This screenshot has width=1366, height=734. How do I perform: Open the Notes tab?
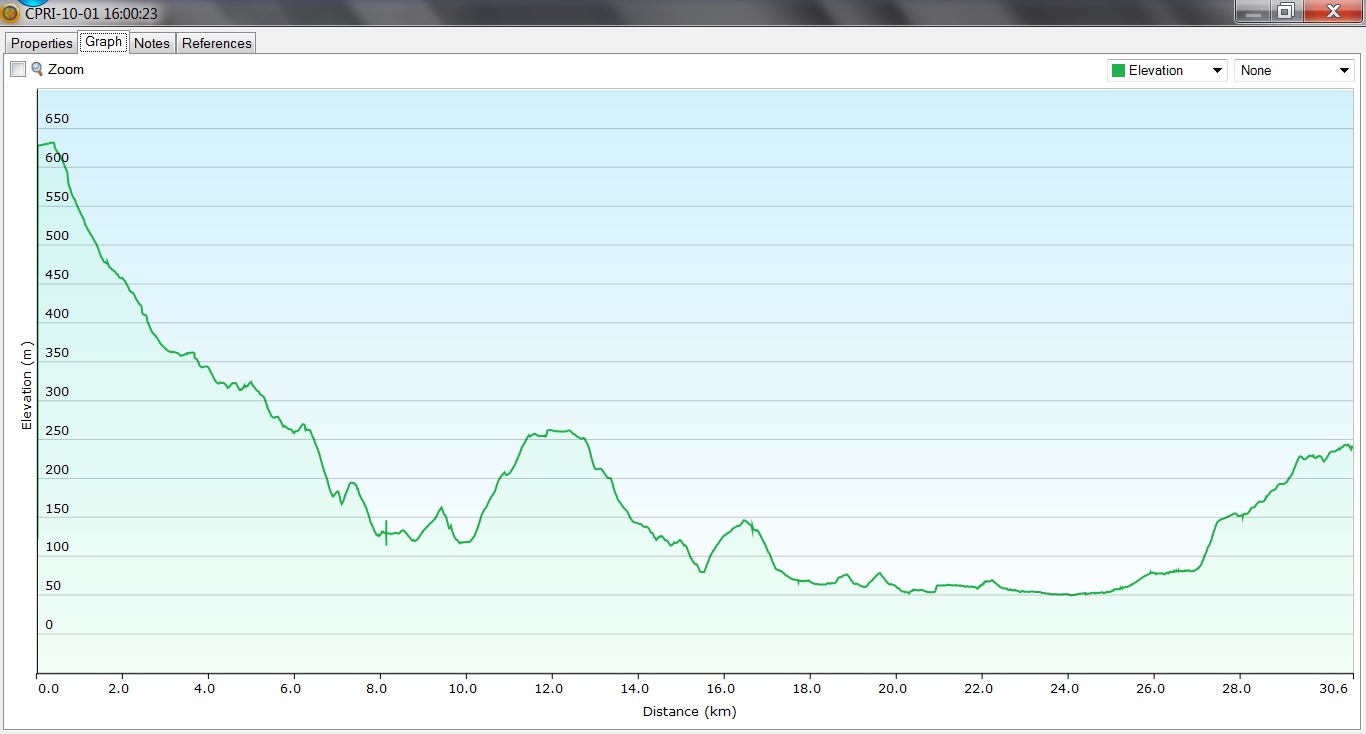click(x=152, y=43)
